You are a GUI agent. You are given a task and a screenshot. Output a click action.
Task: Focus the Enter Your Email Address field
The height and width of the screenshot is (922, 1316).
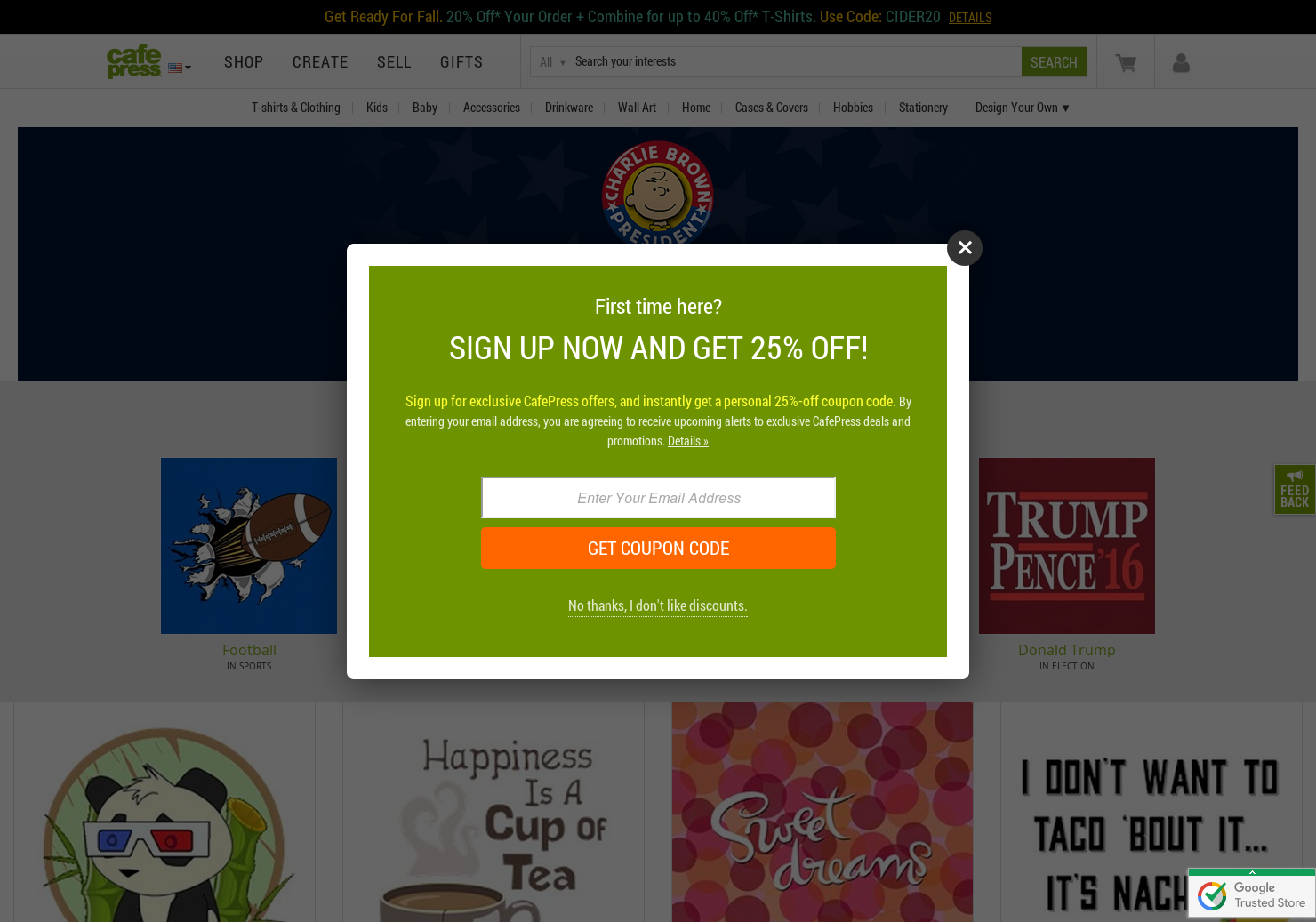click(x=659, y=498)
